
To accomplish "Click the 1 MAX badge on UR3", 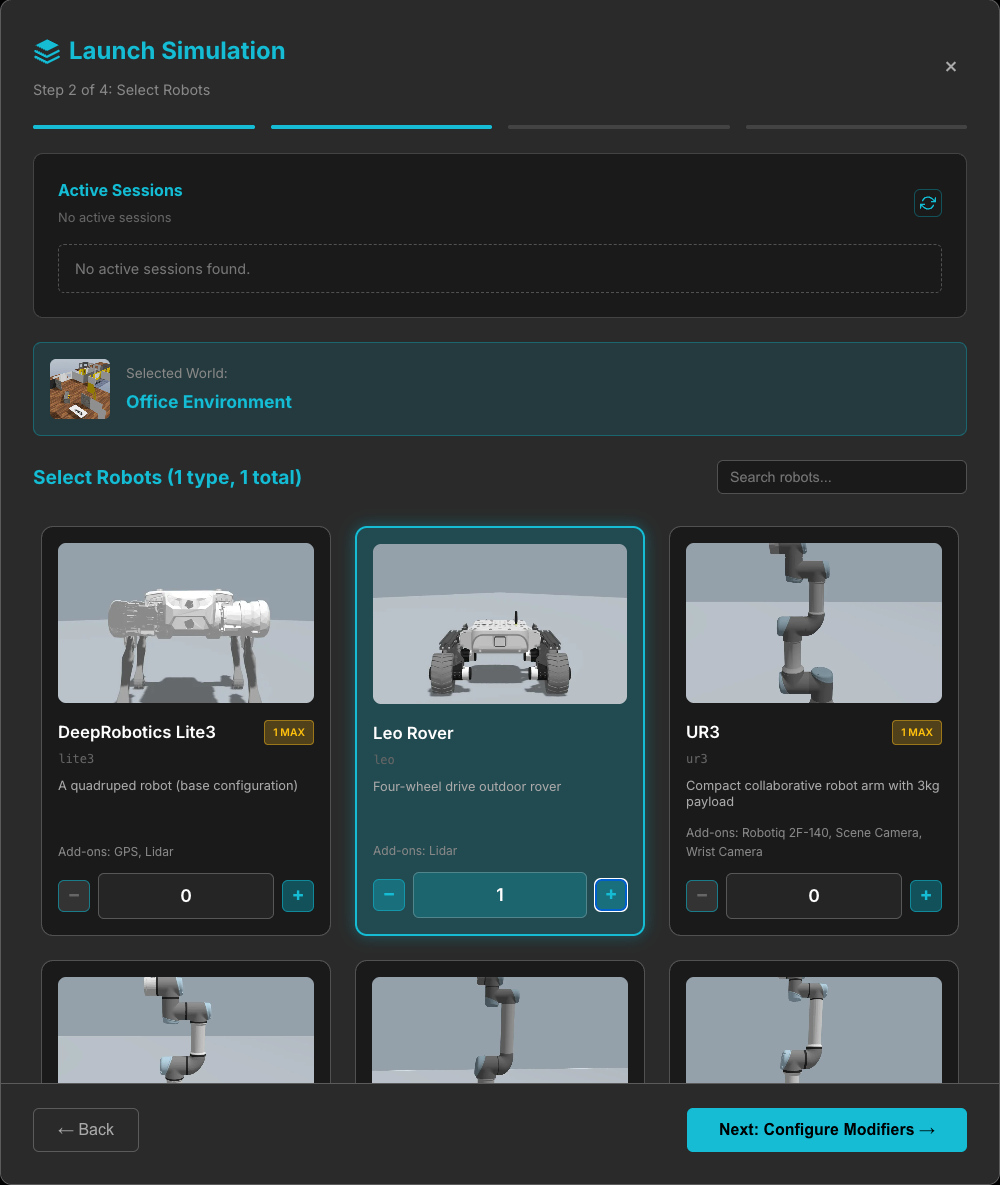I will (x=916, y=732).
